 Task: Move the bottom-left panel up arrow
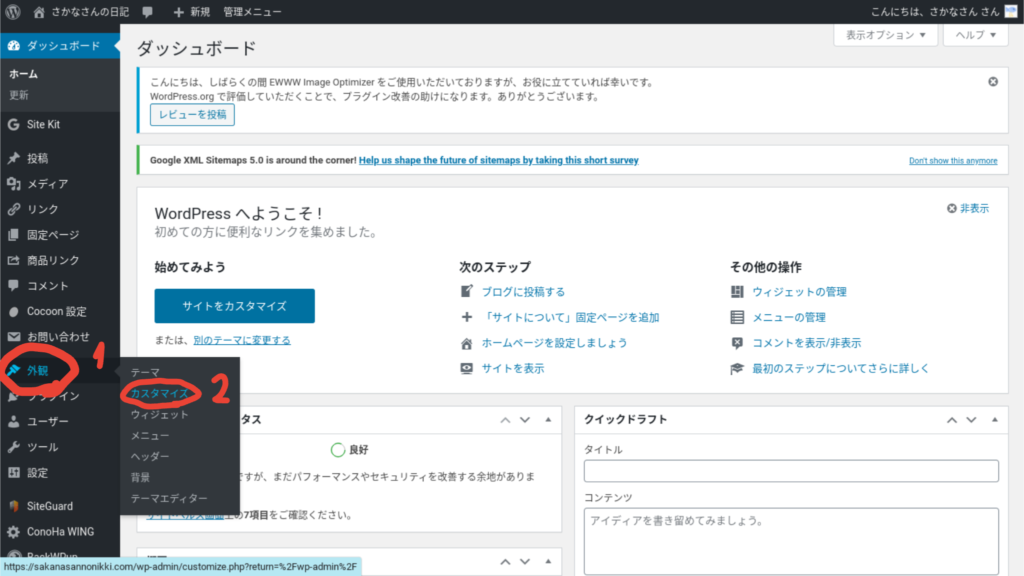(x=505, y=562)
